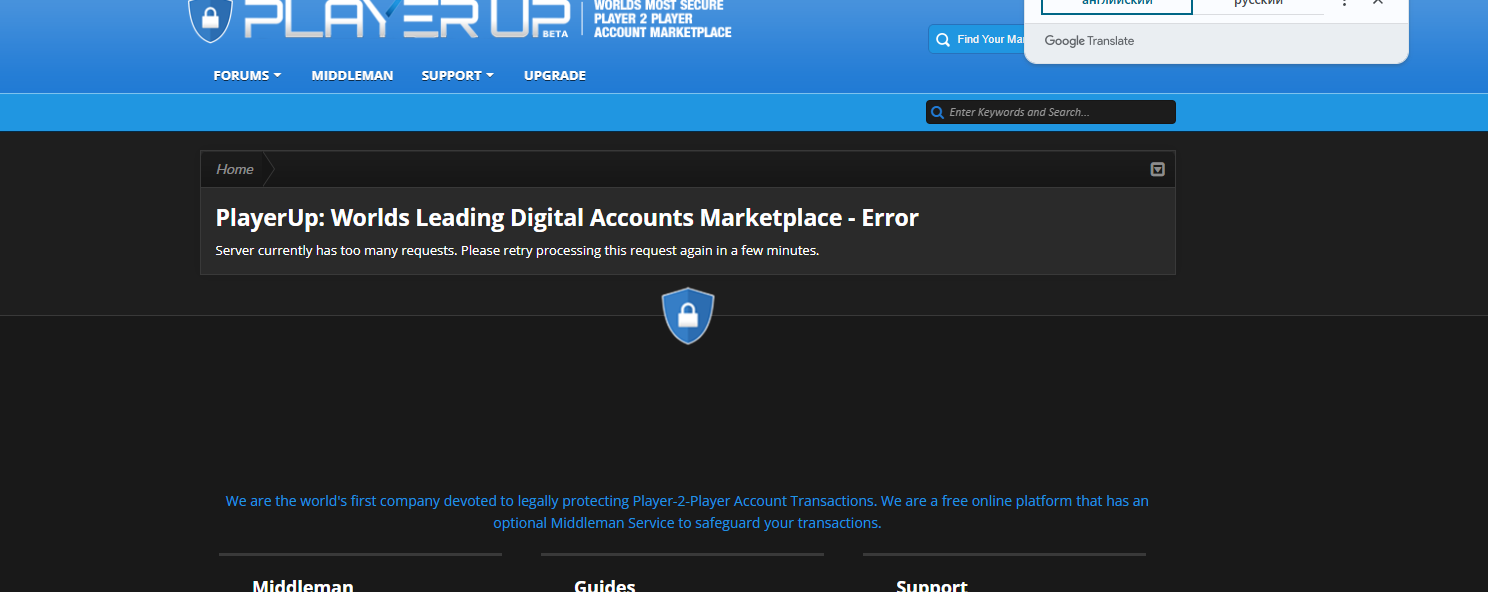Image resolution: width=1488 pixels, height=592 pixels.
Task: Click the 'Server currently has too many requests' message
Action: (x=517, y=250)
